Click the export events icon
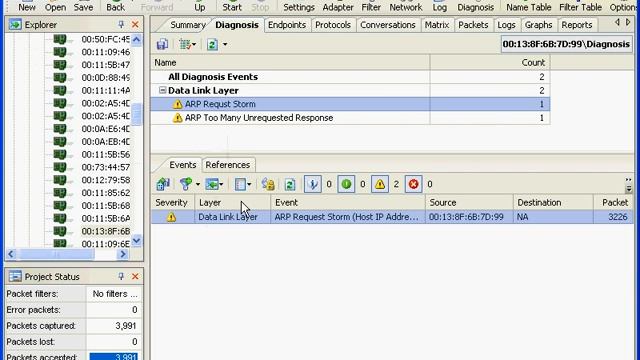640x360 pixels. pyautogui.click(x=163, y=184)
